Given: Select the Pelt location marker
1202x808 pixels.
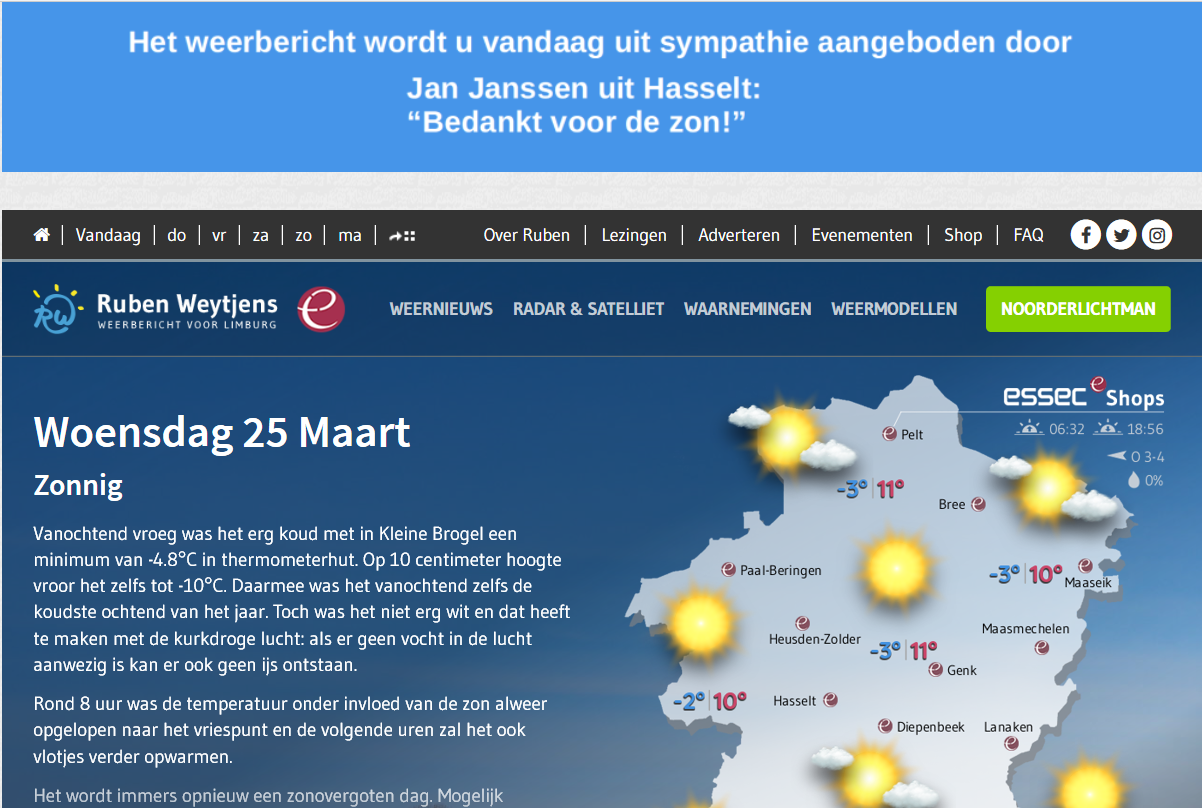Looking at the screenshot, I should [890, 434].
